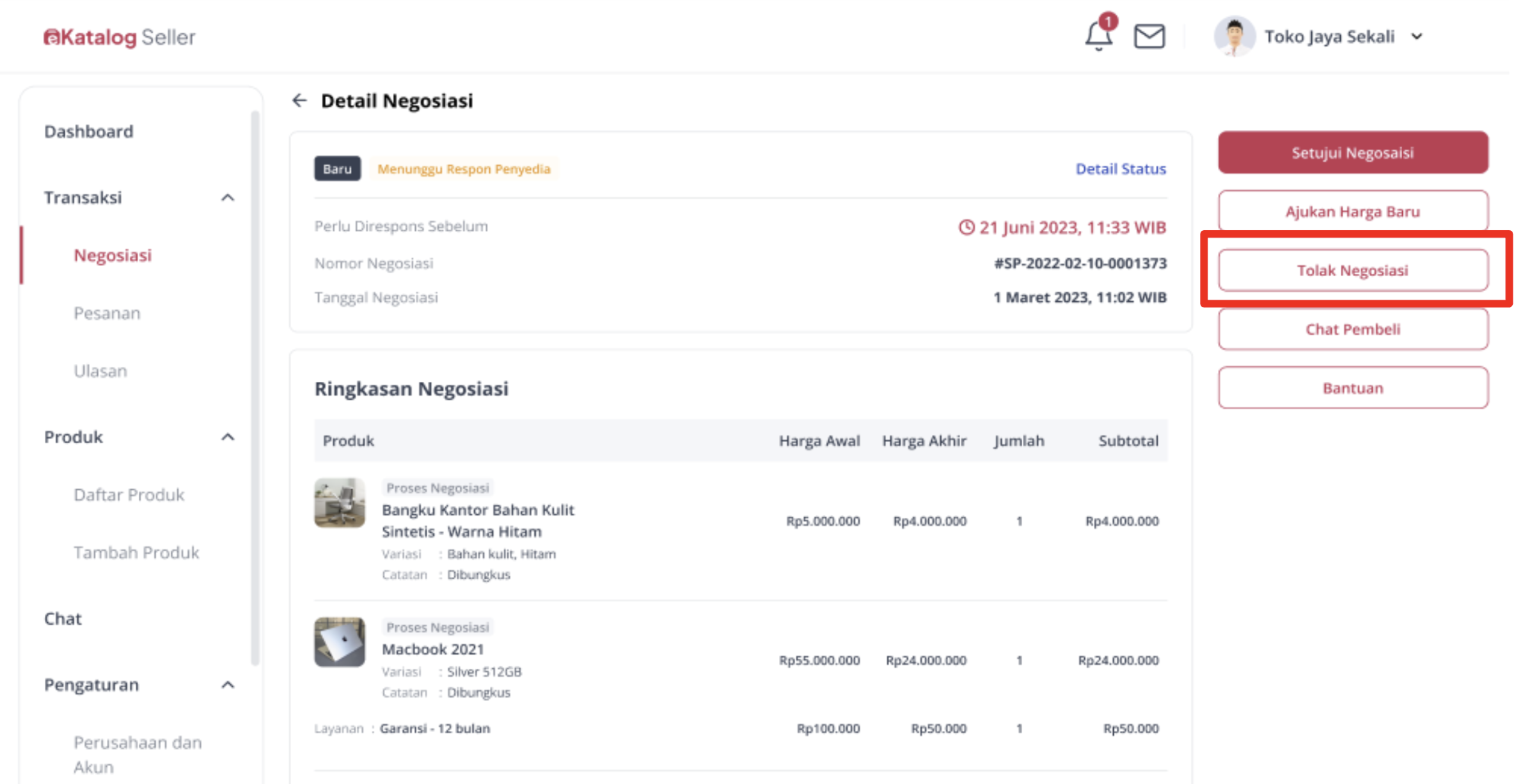Image resolution: width=1516 pixels, height=784 pixels.
Task: Collapse the Produk section
Action: pos(228,437)
